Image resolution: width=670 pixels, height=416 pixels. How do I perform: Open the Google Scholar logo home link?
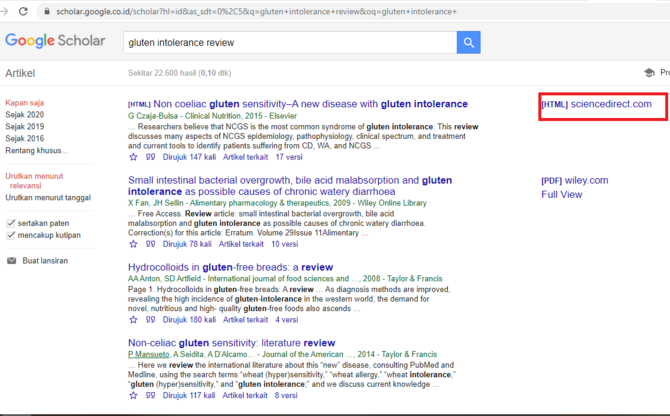coord(55,41)
